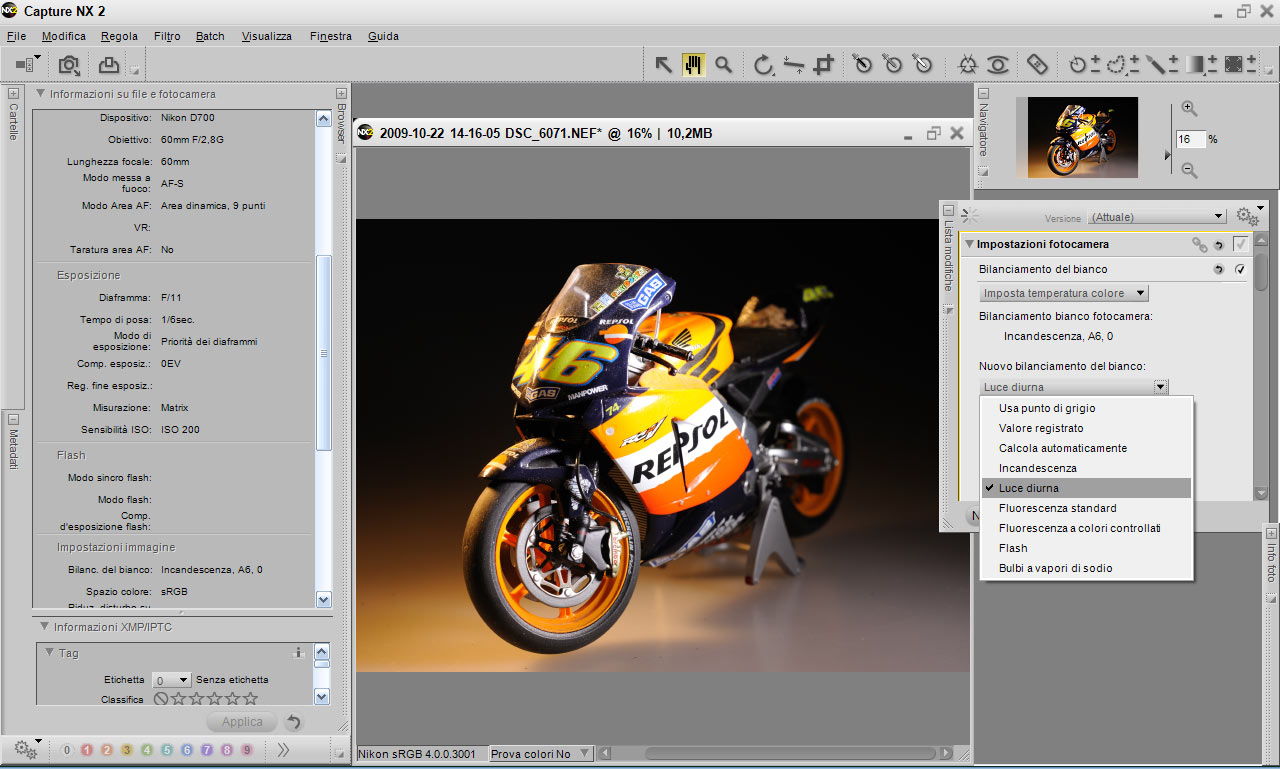
Task: Open Imposta temperatura colore dropdown
Action: point(1063,293)
